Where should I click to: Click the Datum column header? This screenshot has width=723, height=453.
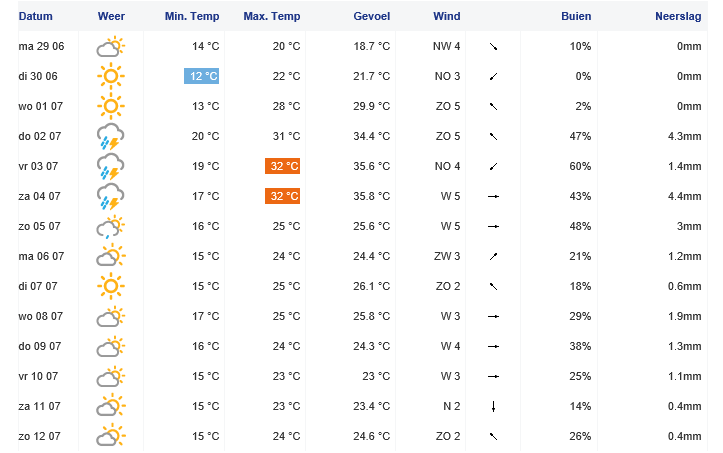click(36, 16)
